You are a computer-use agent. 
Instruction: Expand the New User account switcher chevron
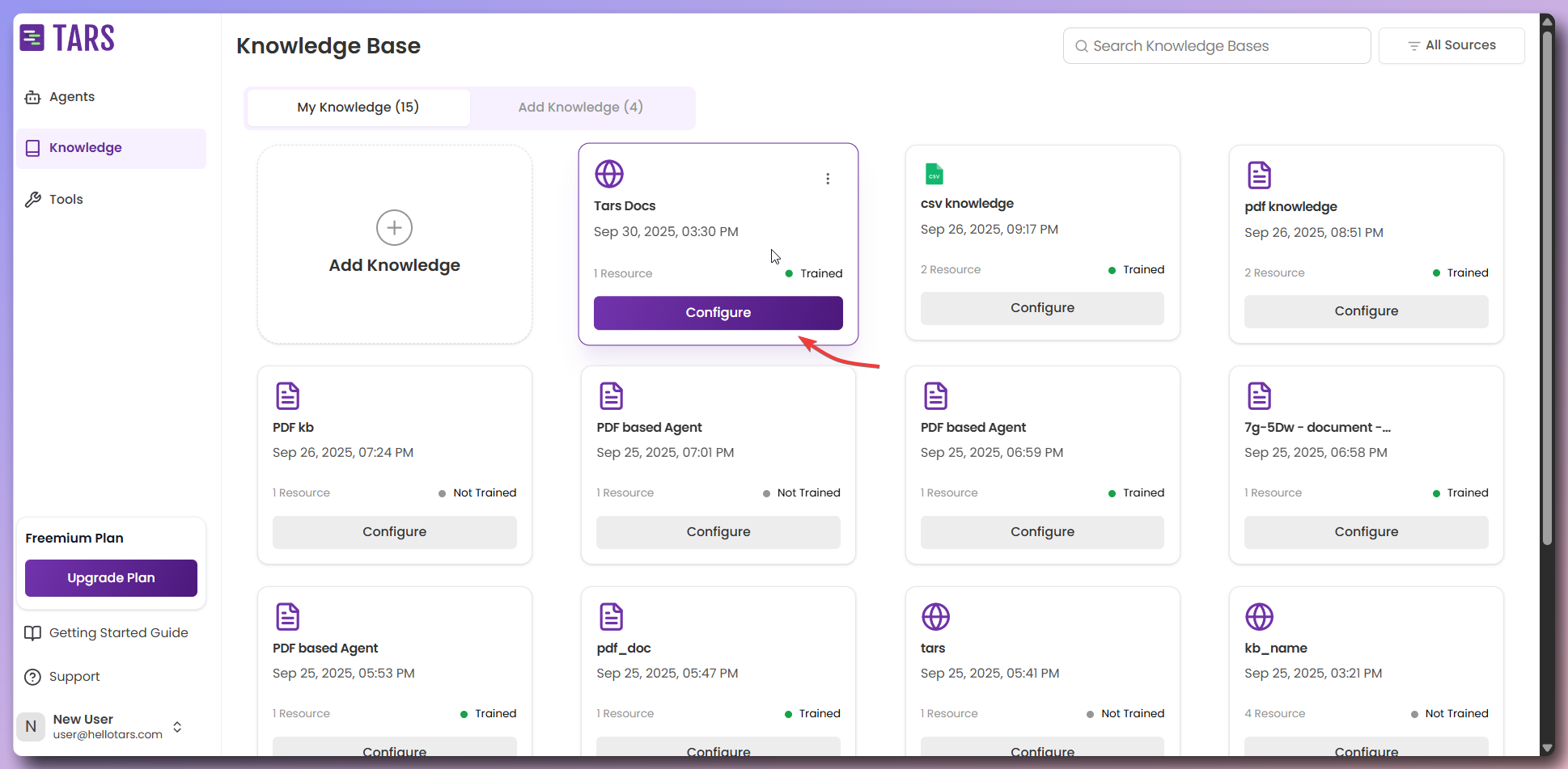[x=177, y=727]
